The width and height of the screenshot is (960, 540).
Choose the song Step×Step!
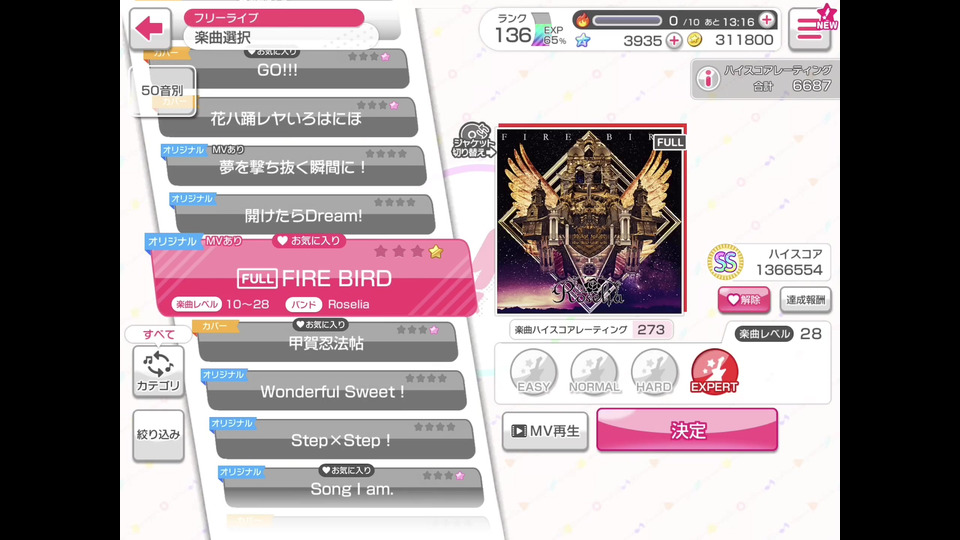tap(343, 439)
